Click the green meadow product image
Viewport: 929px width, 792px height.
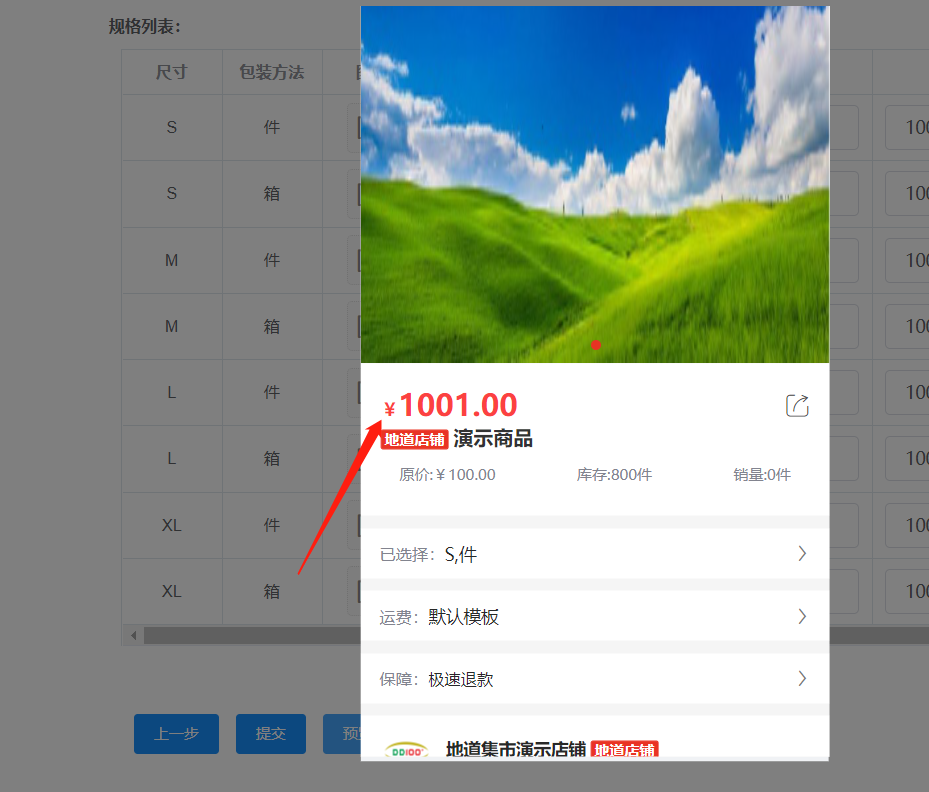pos(594,185)
